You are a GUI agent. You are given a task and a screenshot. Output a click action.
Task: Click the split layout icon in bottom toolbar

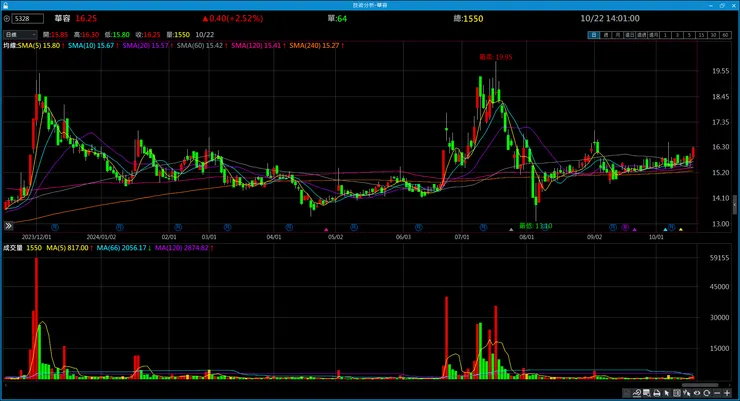tap(677, 393)
